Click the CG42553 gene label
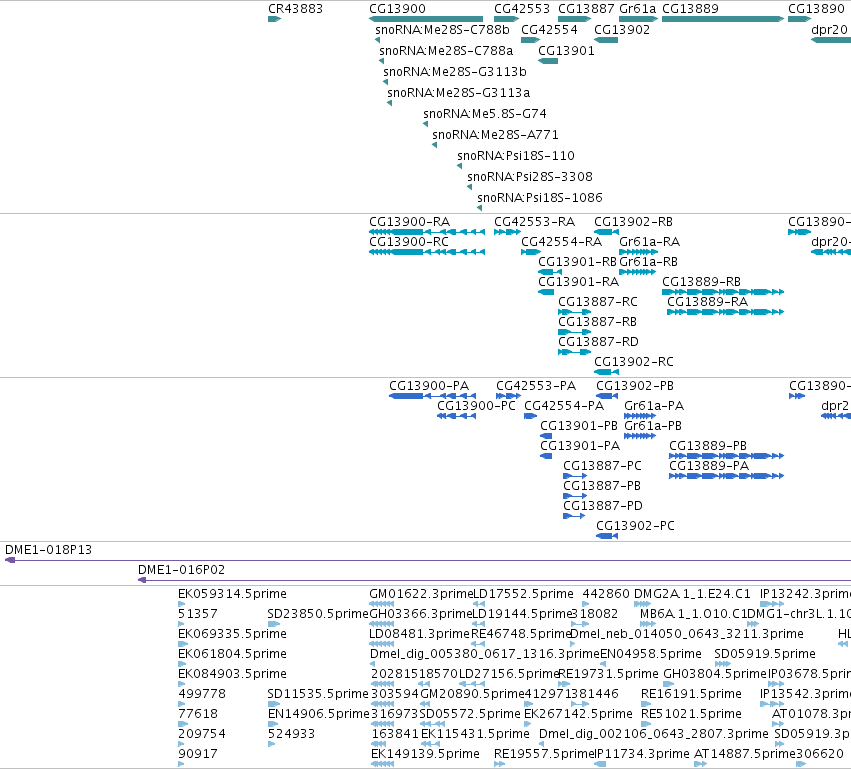 point(522,9)
